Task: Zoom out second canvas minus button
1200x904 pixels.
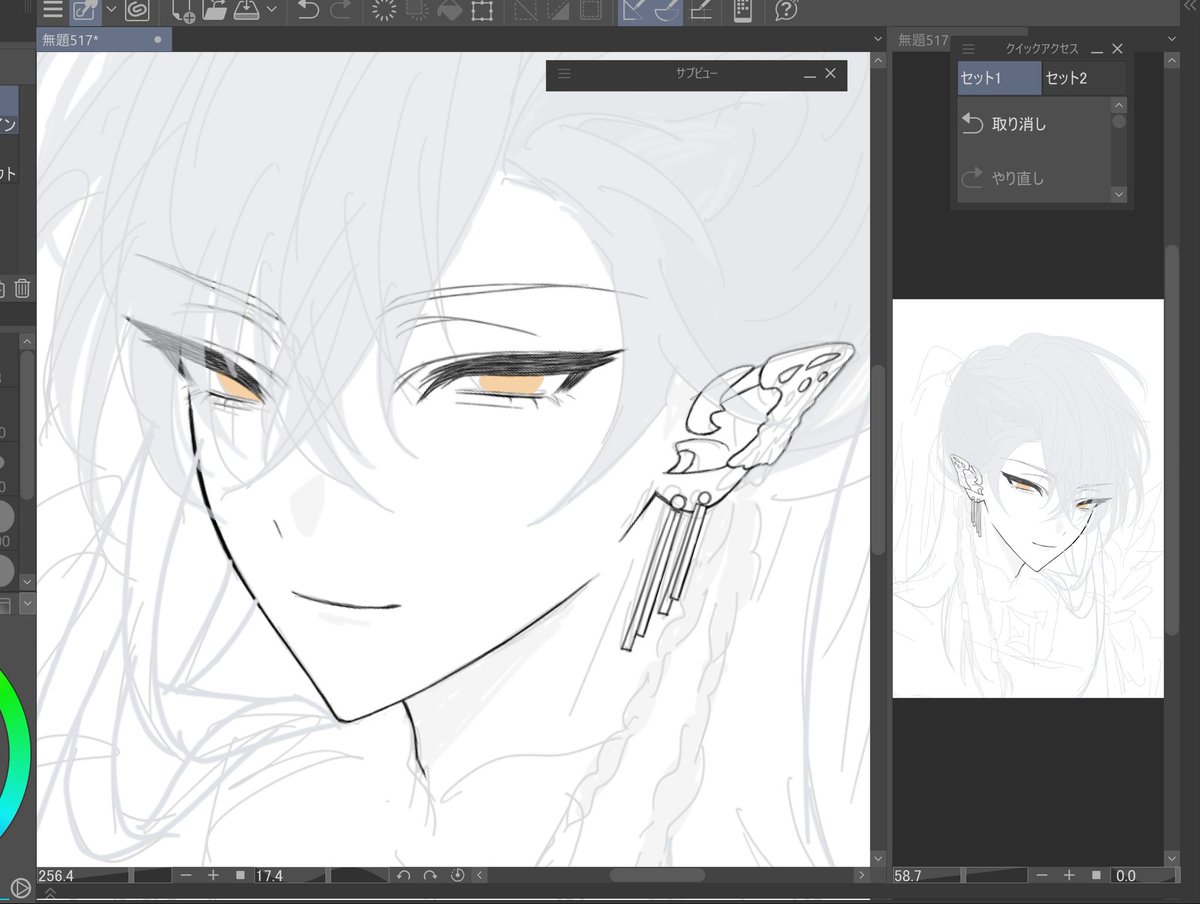Action: click(1043, 875)
